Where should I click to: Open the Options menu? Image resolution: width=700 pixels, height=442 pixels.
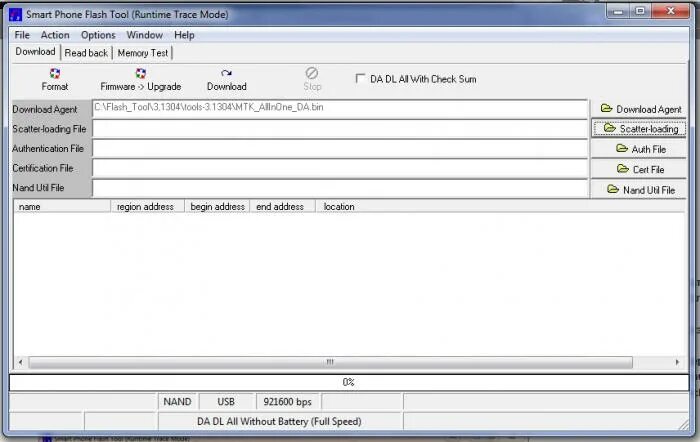pyautogui.click(x=98, y=35)
